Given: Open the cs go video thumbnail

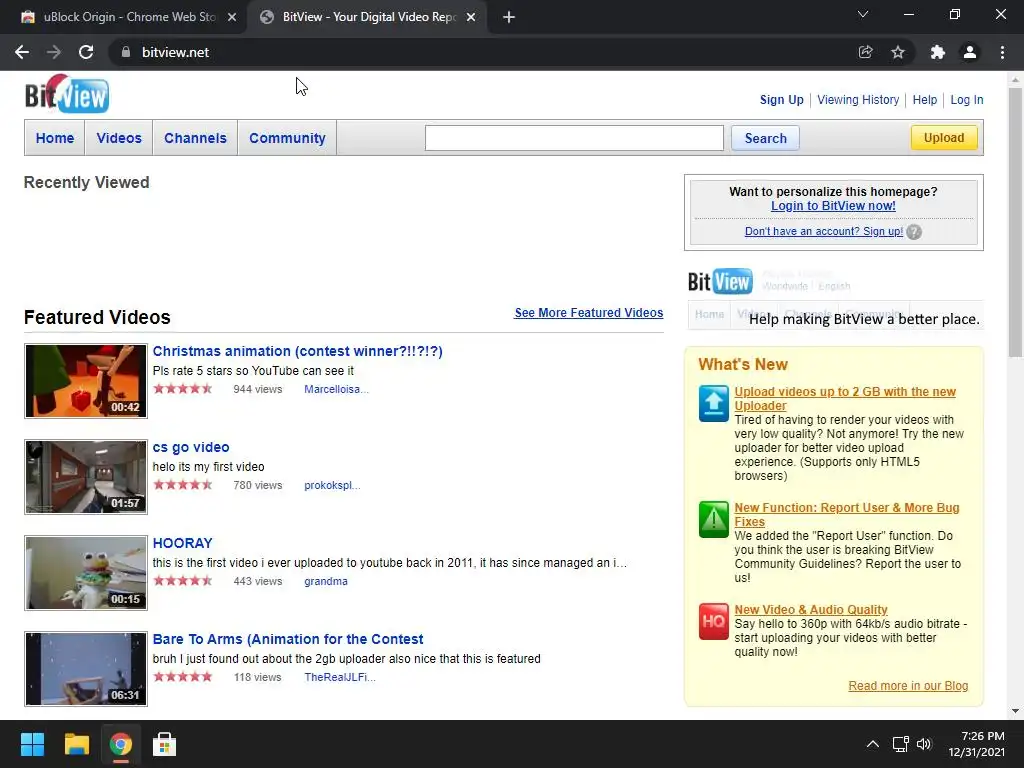Looking at the screenshot, I should pos(86,477).
